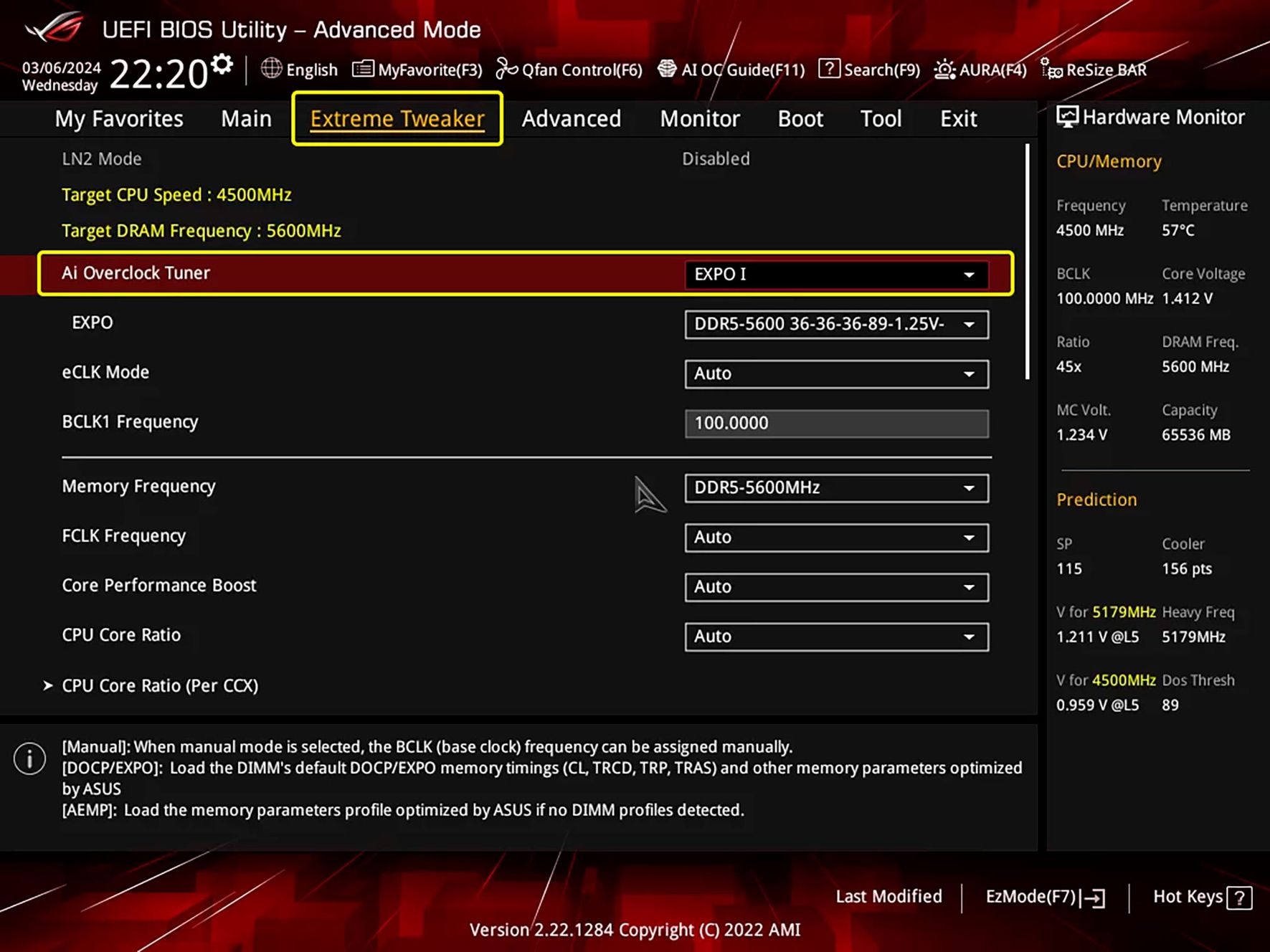Switch to the My Favorites tab
Image resolution: width=1270 pixels, height=952 pixels.
(119, 118)
